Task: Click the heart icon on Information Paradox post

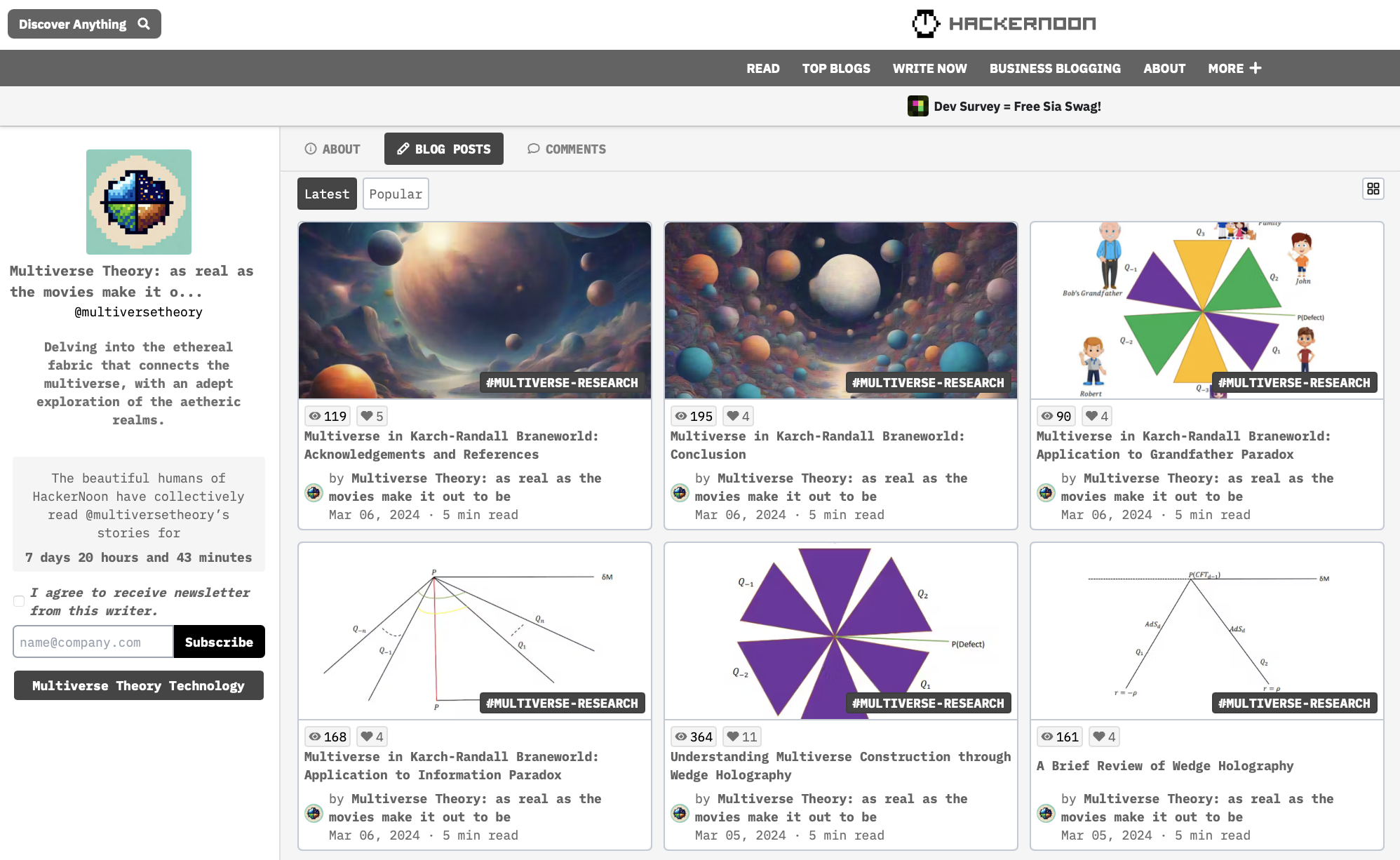Action: click(x=366, y=737)
